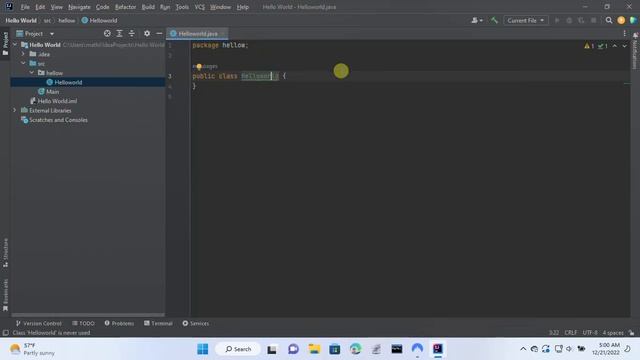The height and width of the screenshot is (360, 640).
Task: Open Project panel gear options
Action: tap(147, 33)
